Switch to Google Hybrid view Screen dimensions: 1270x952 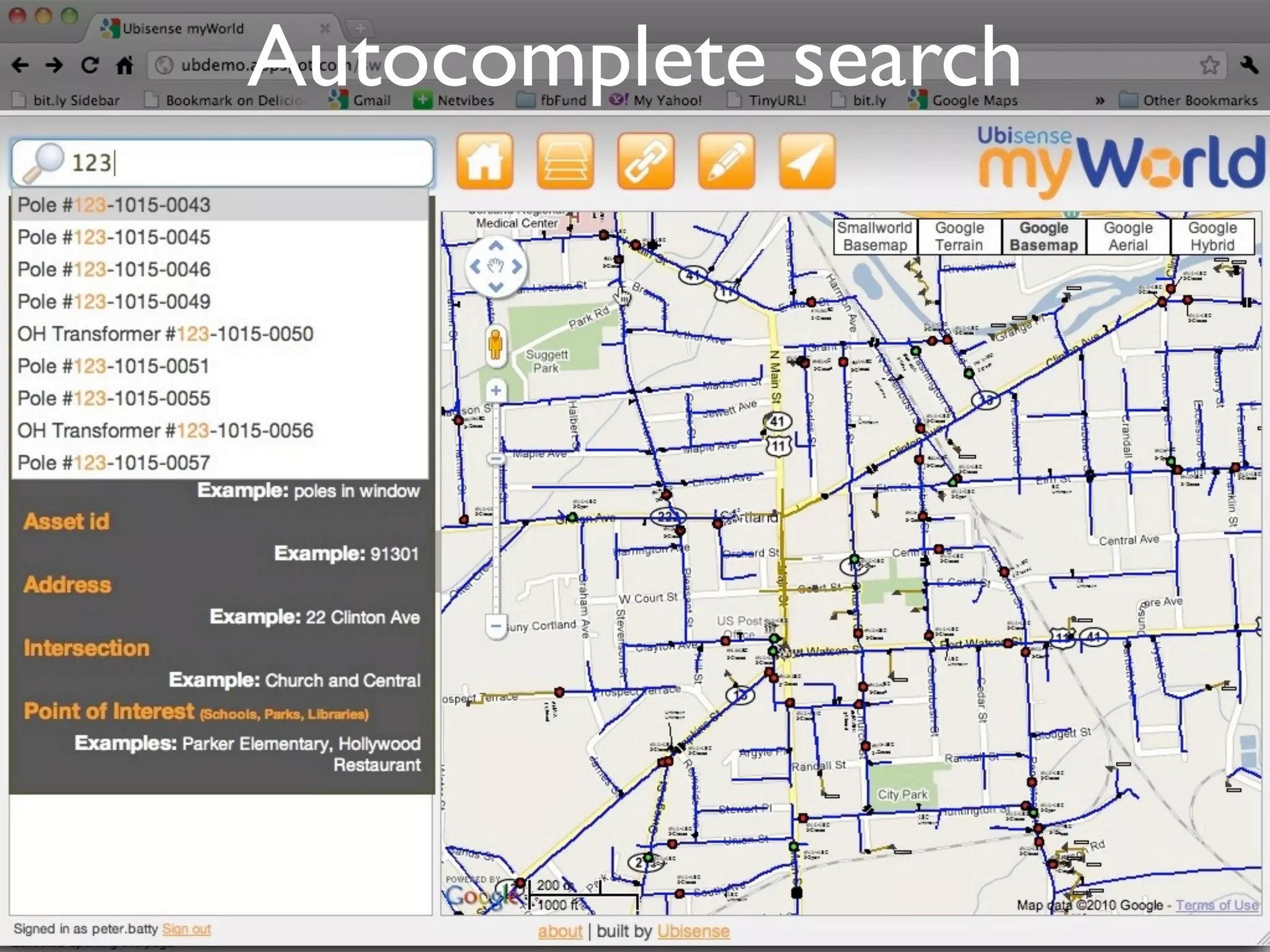pyautogui.click(x=1212, y=237)
